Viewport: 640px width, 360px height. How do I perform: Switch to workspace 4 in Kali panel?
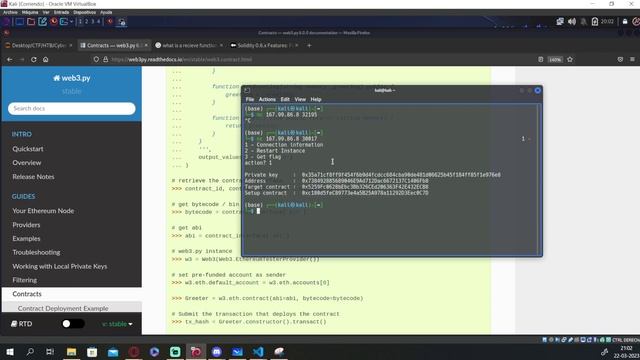(x=98, y=22)
